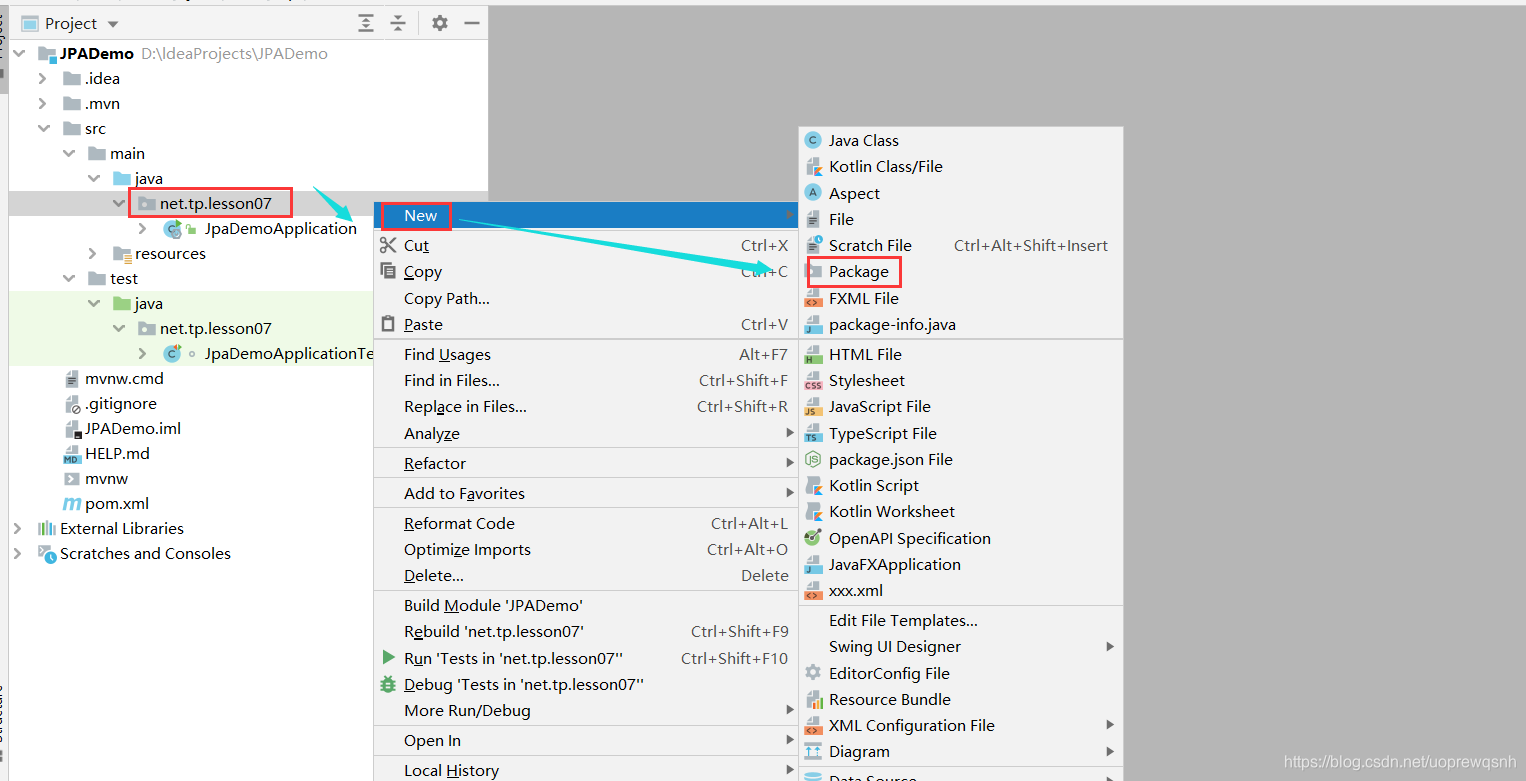This screenshot has height=781, width=1526.
Task: Open the Analyze submenu
Action: click(586, 433)
